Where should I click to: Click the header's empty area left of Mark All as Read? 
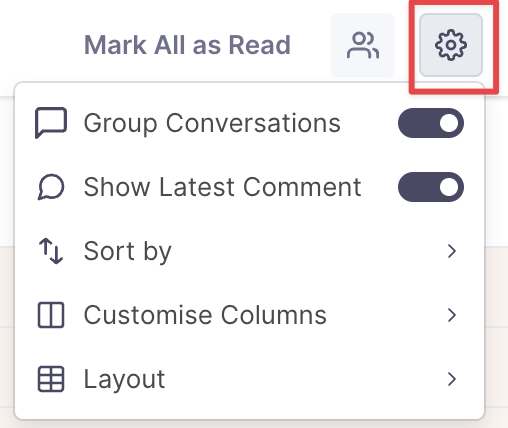click(40, 45)
